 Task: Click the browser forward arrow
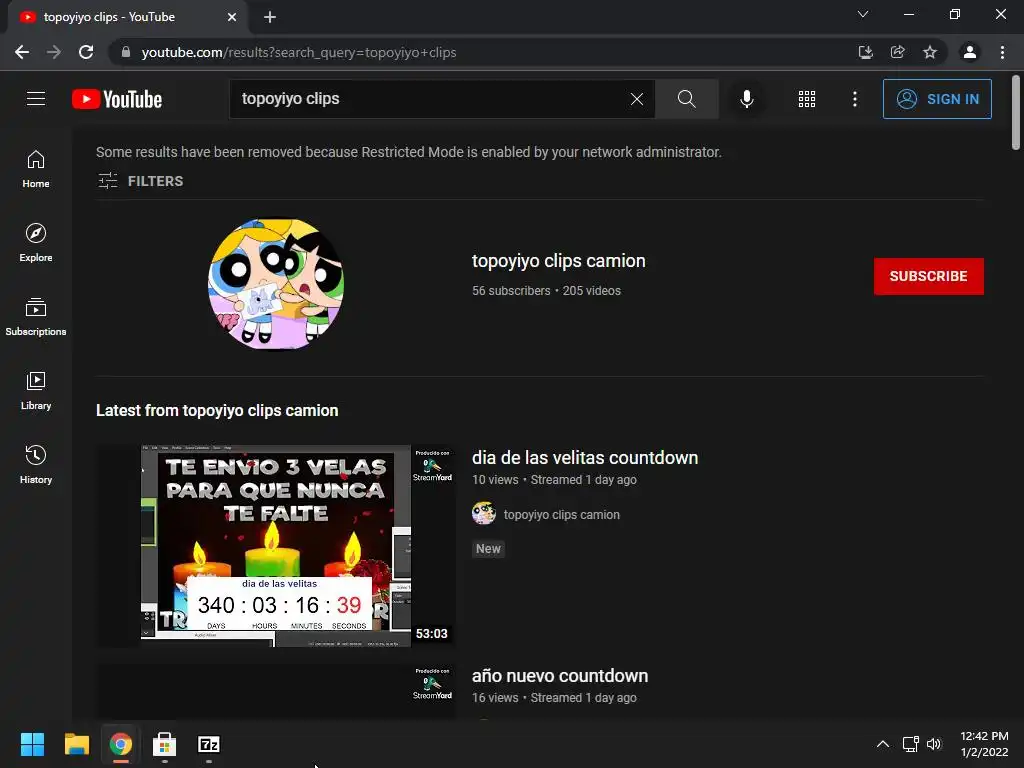coord(54,52)
